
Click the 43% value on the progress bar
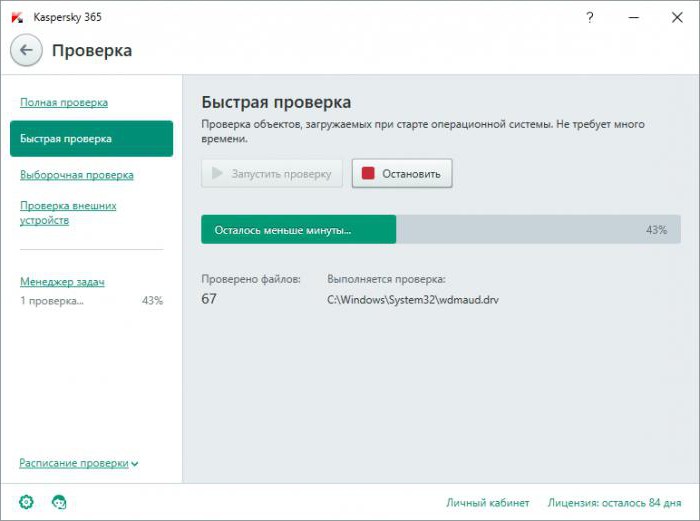coord(656,230)
